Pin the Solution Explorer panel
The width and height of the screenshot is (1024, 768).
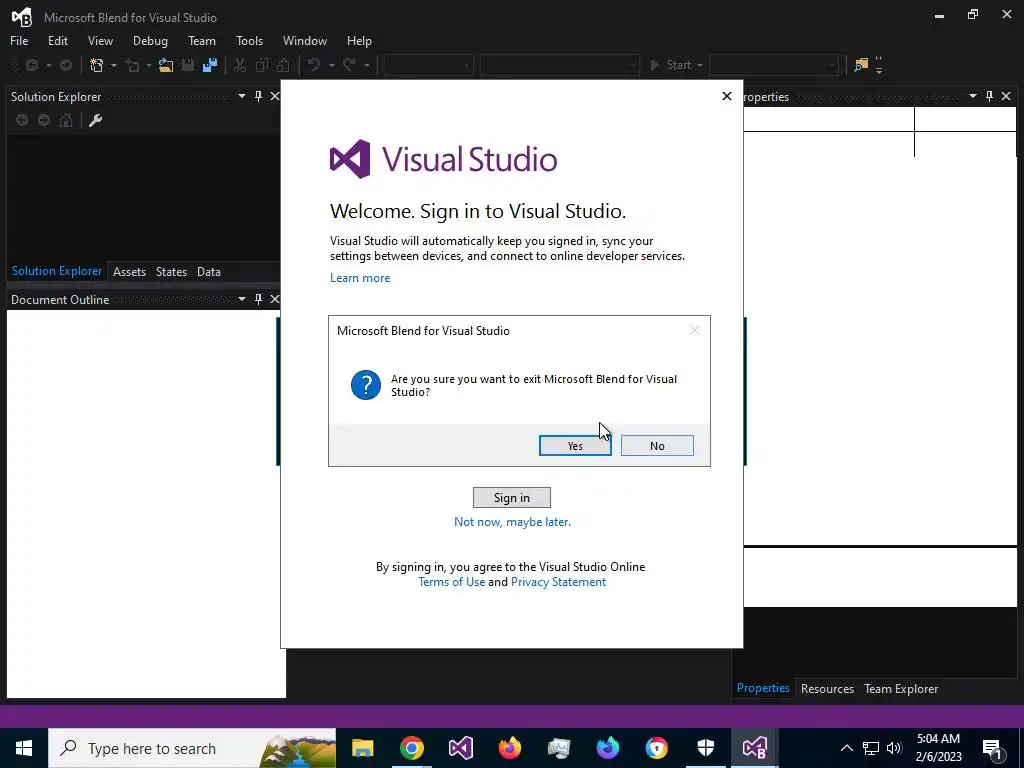point(259,96)
